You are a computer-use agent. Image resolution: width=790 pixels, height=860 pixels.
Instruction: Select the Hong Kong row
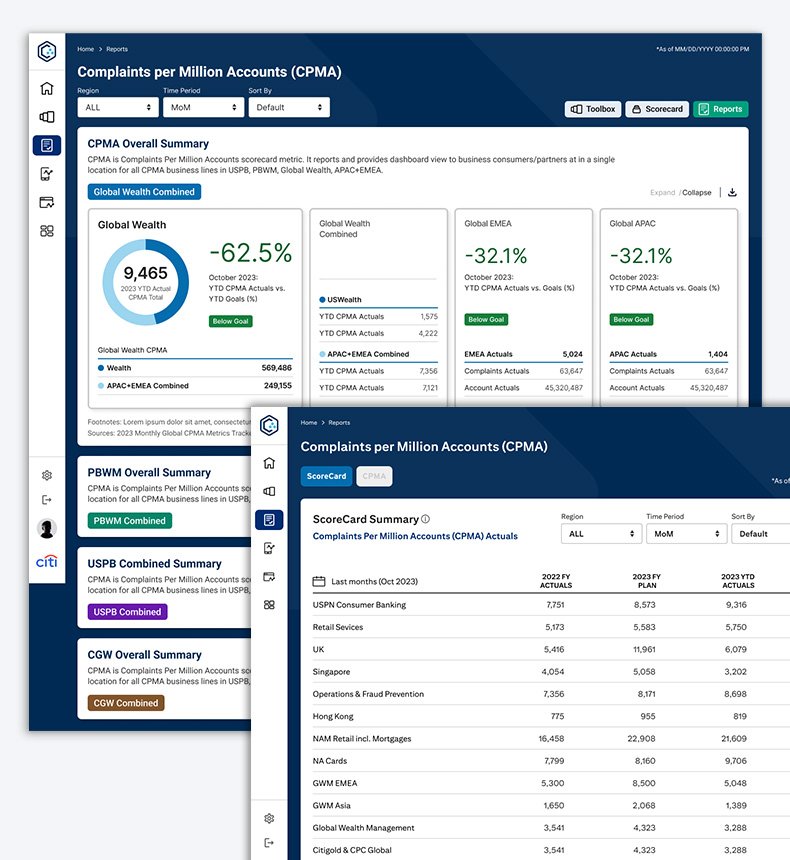(551, 716)
